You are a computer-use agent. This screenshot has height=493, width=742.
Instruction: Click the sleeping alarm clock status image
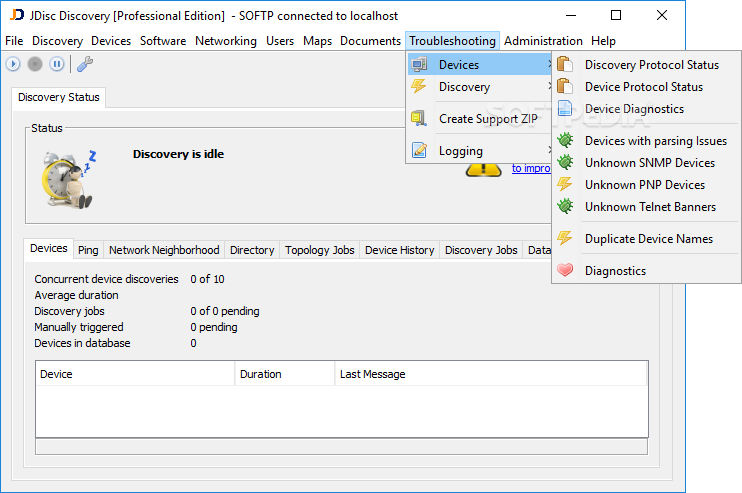coord(69,179)
